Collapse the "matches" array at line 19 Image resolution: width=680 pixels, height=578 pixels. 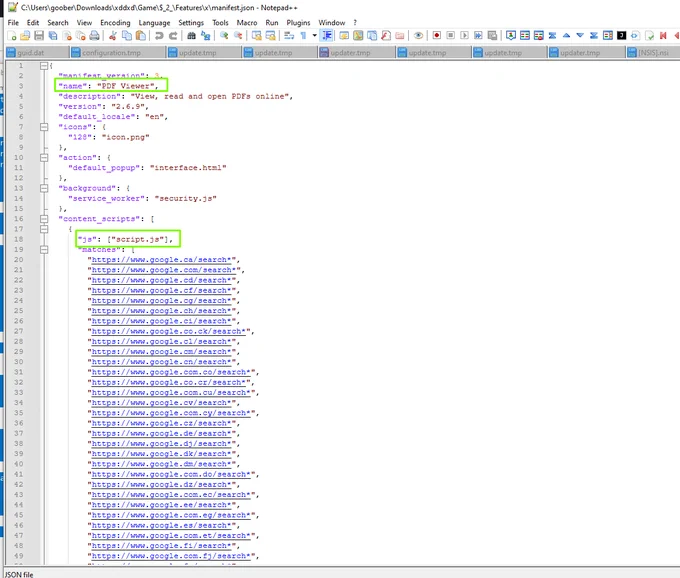tap(44, 250)
